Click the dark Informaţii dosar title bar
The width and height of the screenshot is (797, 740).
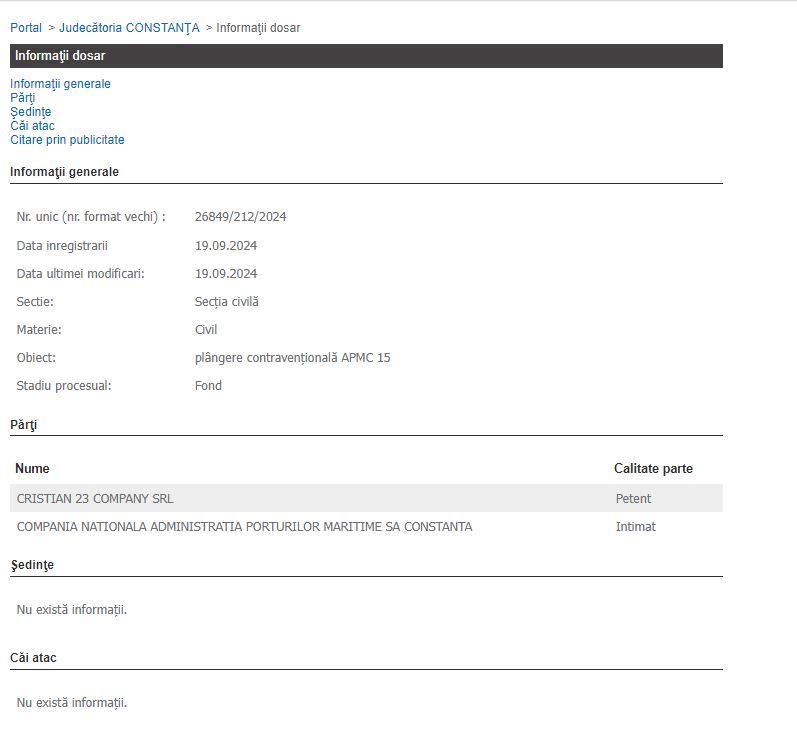366,56
